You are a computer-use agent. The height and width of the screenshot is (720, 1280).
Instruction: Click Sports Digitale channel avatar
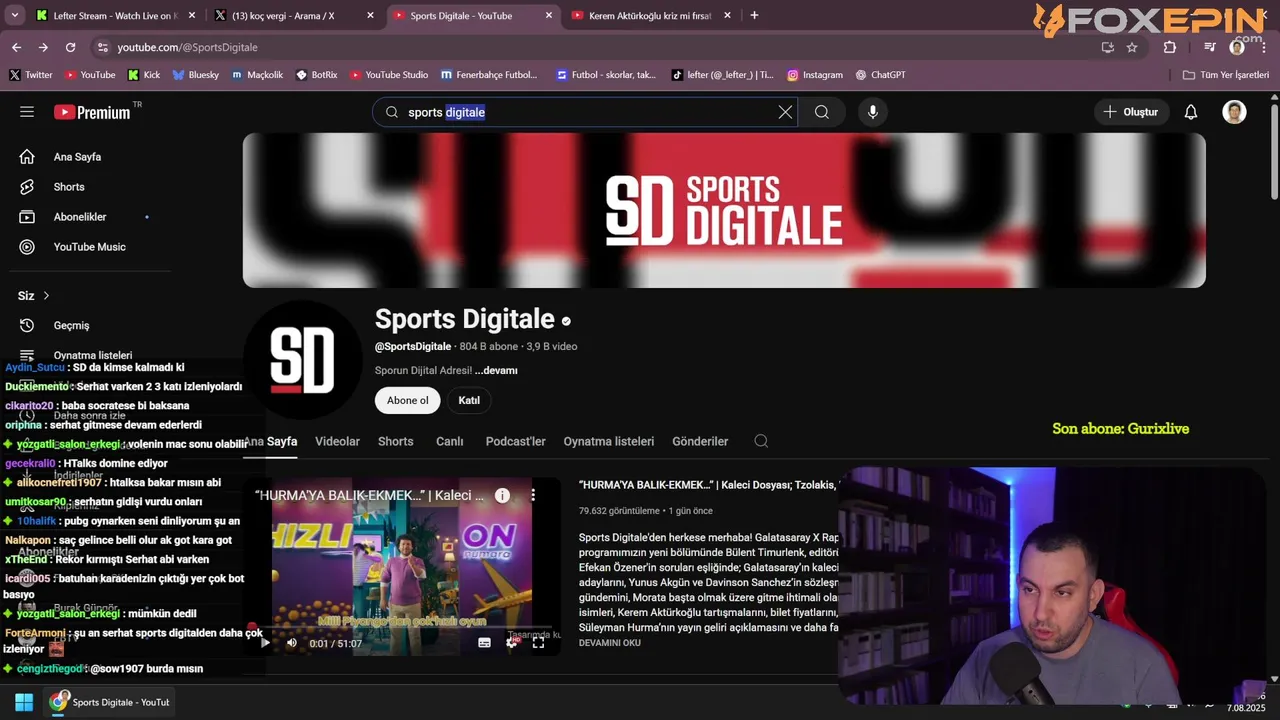point(302,360)
